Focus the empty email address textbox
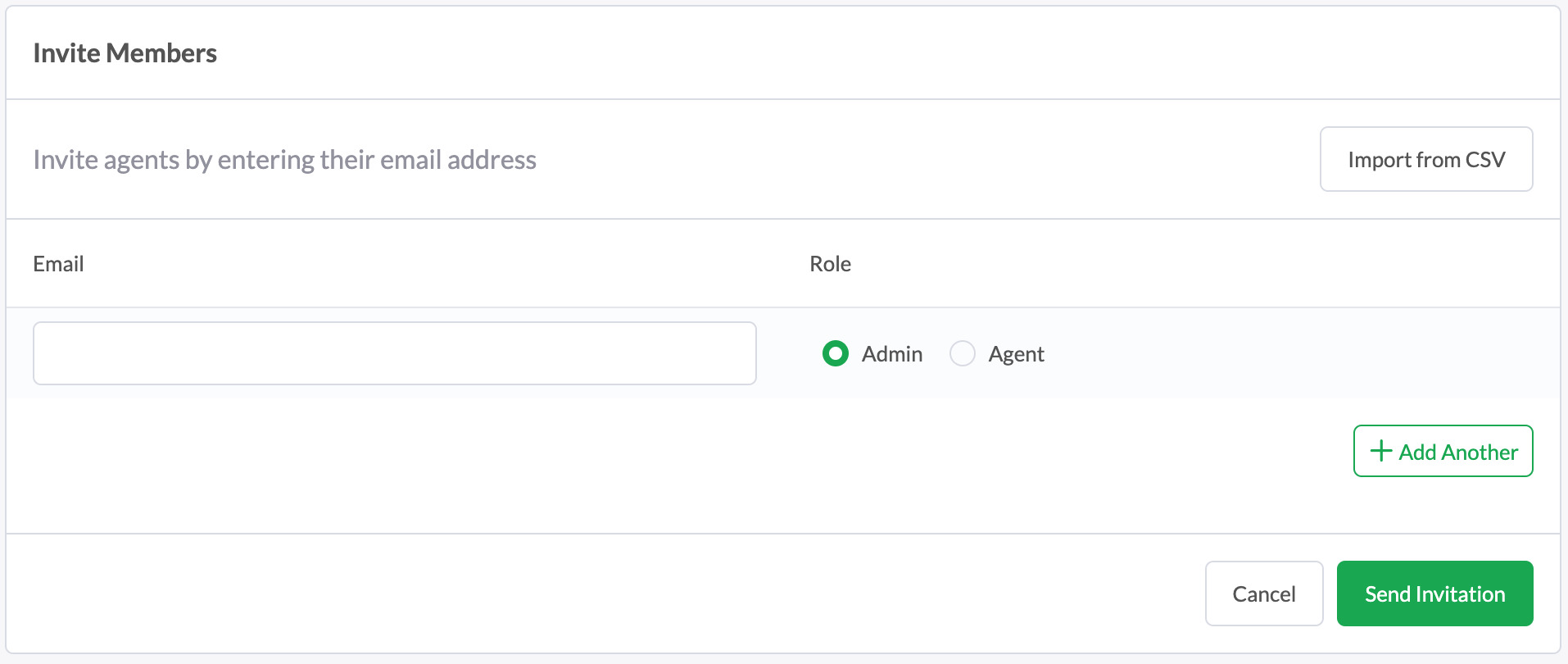Image resolution: width=1568 pixels, height=664 pixels. [x=395, y=353]
